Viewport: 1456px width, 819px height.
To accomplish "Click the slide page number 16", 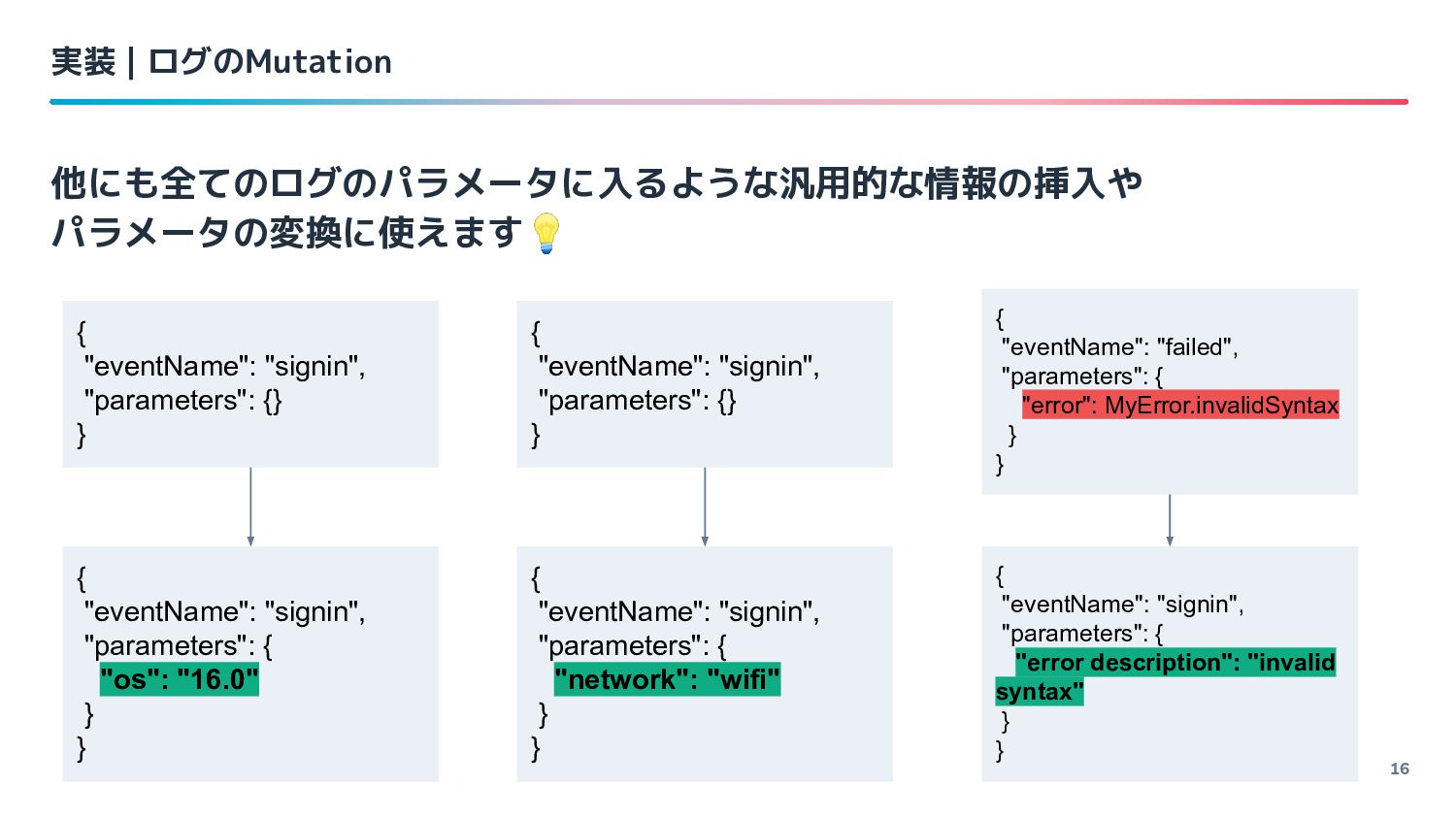I will 1399,769.
